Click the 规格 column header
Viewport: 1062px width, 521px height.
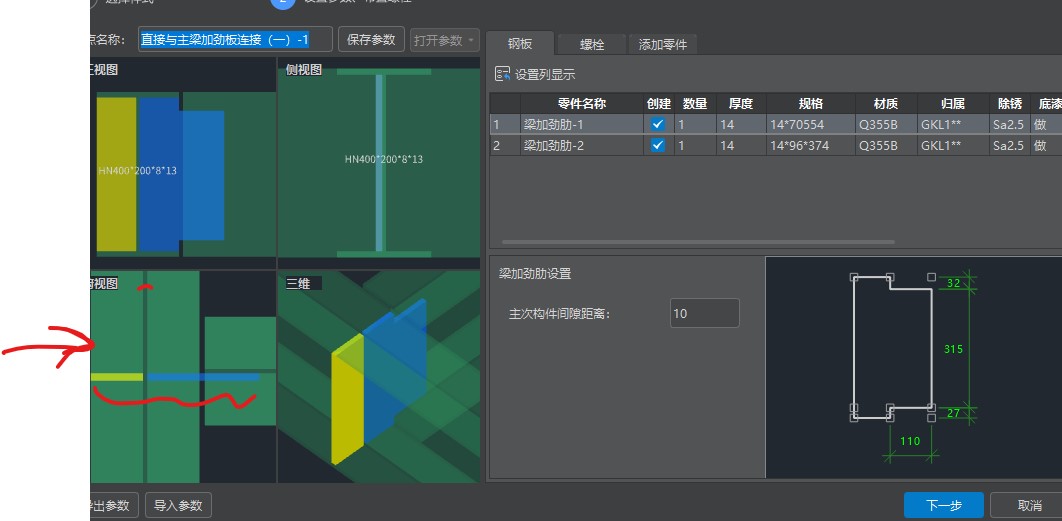(811, 104)
